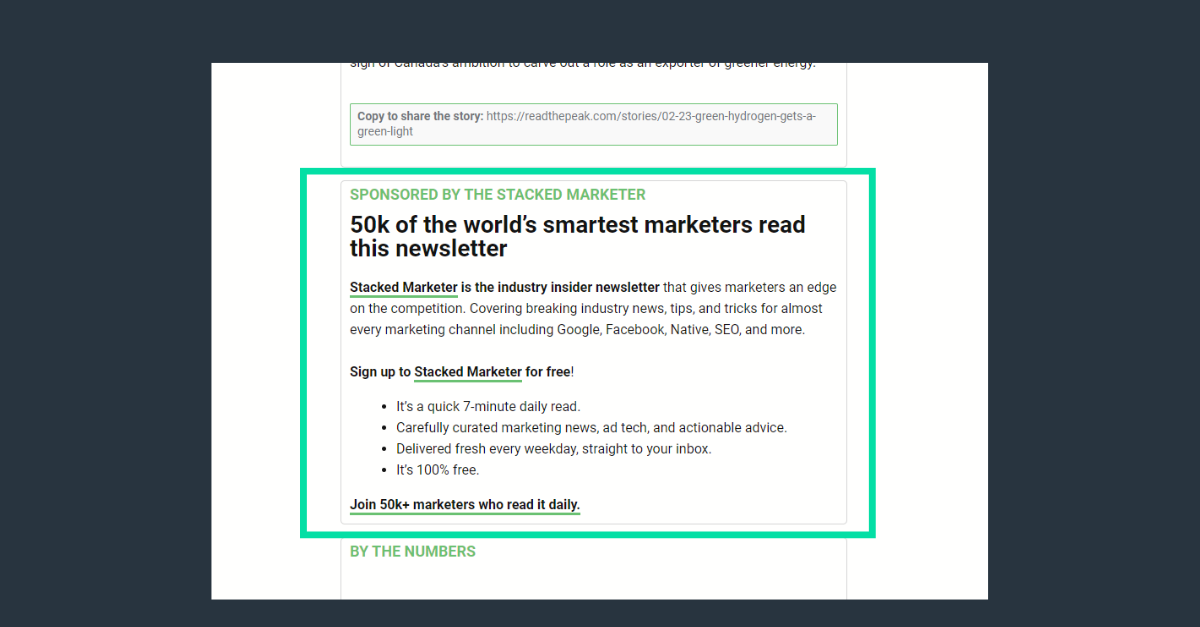Click the BY THE NUMBERS section header
The height and width of the screenshot is (627, 1200).
413,551
